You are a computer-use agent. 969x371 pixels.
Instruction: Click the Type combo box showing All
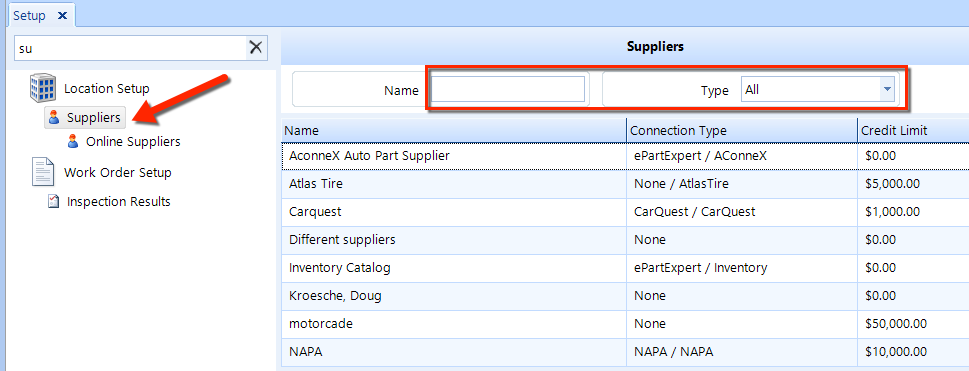click(x=818, y=90)
